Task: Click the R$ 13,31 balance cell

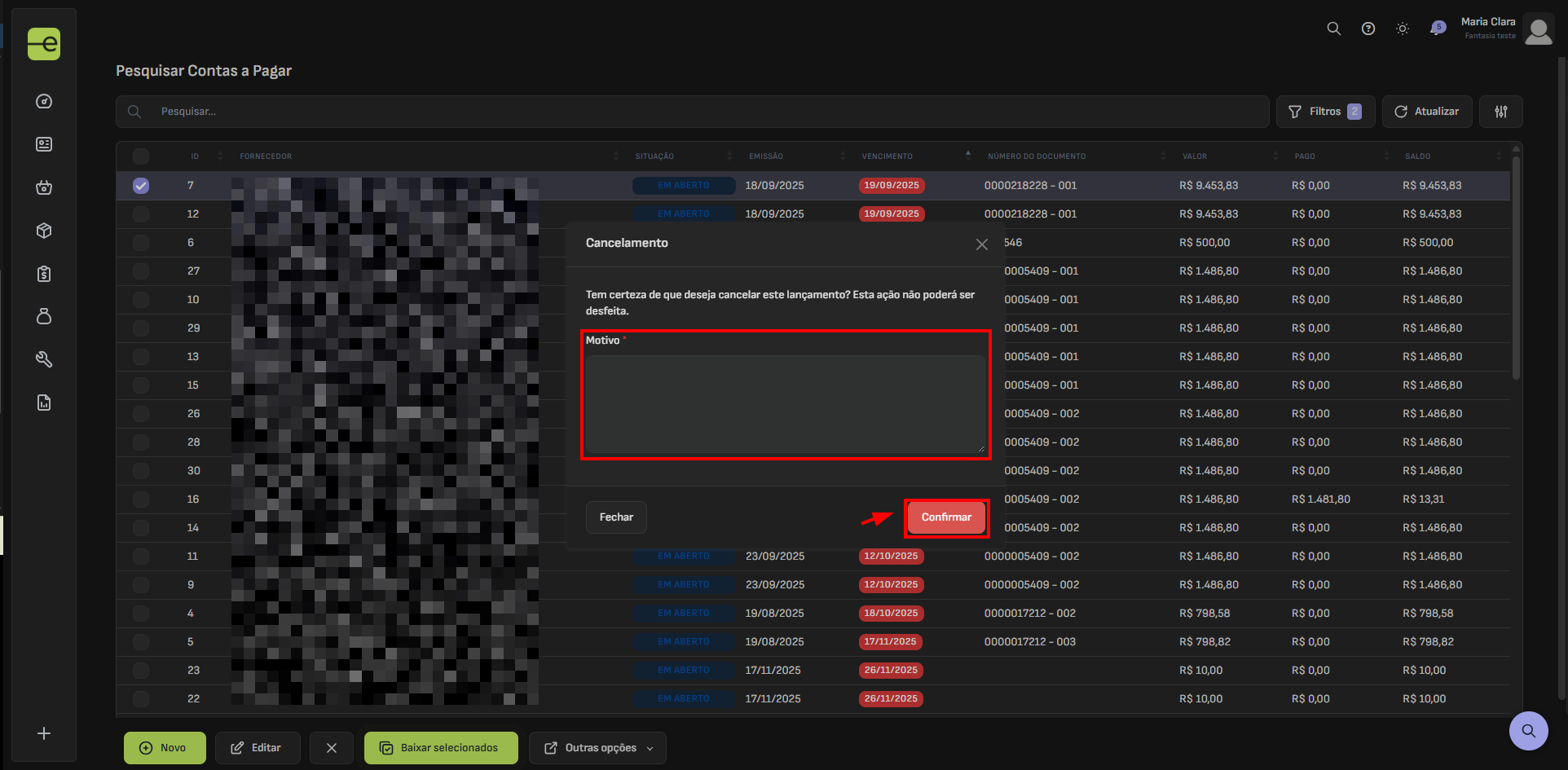Action: coord(1424,499)
